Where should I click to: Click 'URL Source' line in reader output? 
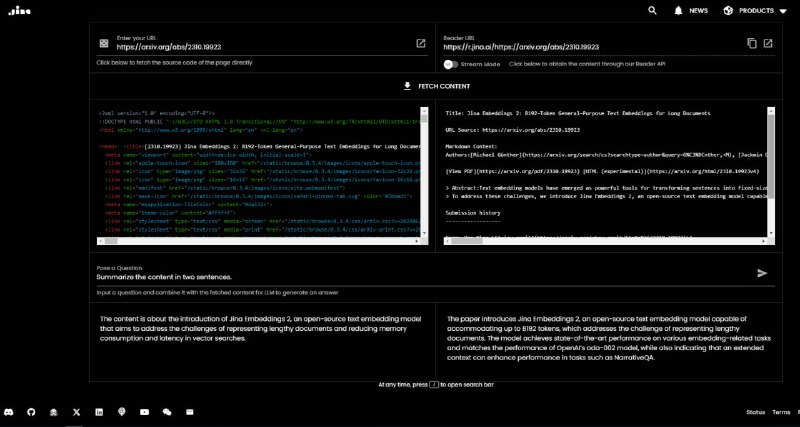click(513, 130)
